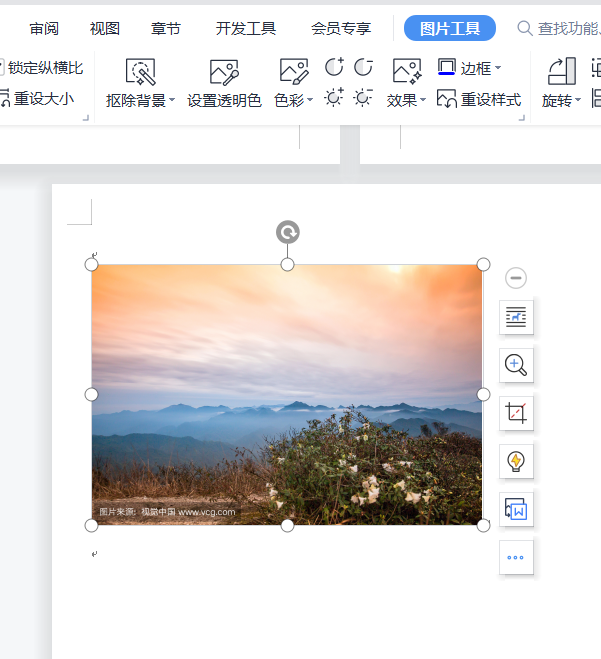The image size is (601, 659).
Task: Click the 查找功能 search box
Action: pos(559,29)
